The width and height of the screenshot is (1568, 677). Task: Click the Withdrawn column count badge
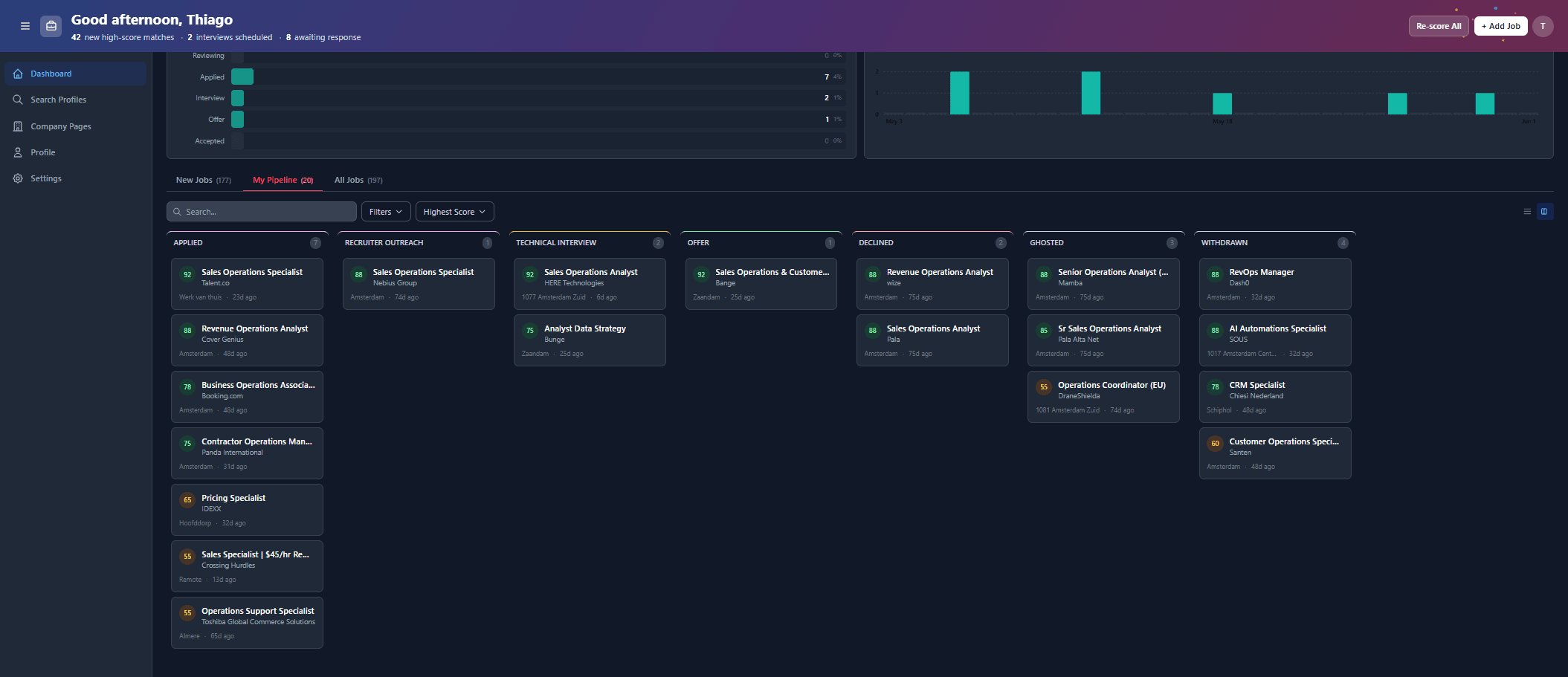[1343, 243]
